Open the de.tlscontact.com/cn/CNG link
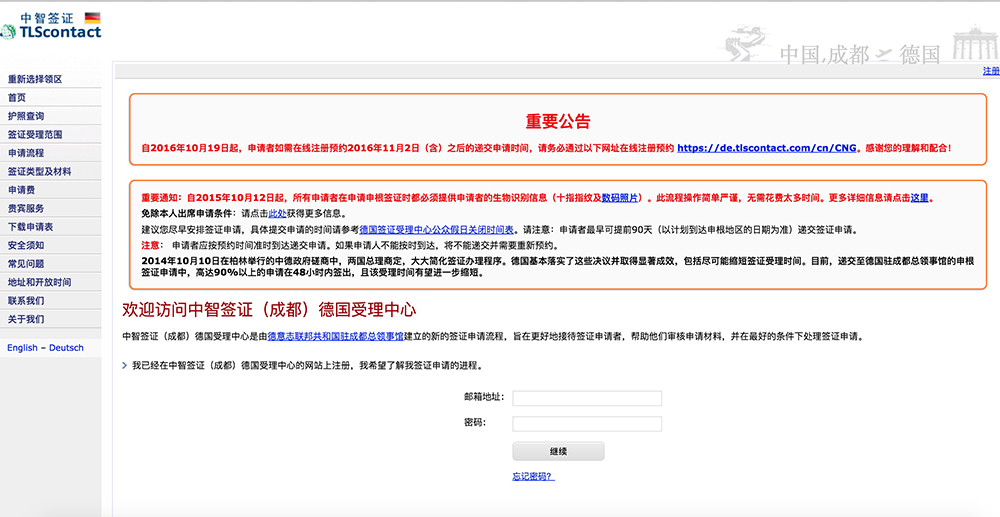This screenshot has height=517, width=1000. 768,148
